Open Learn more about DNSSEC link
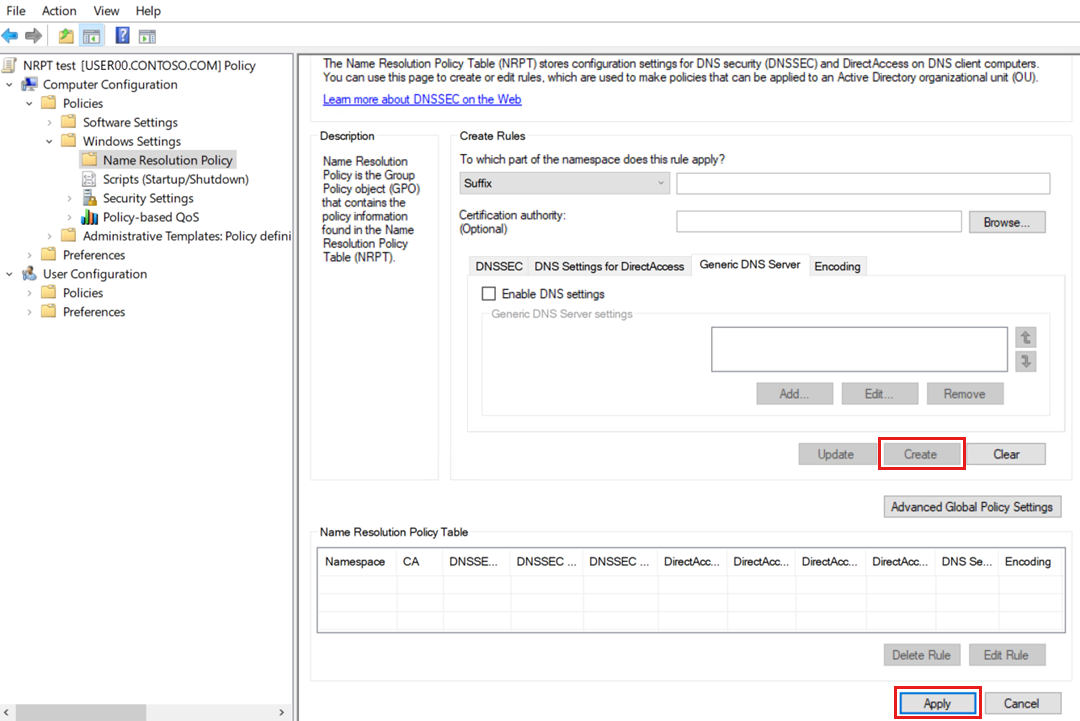The width and height of the screenshot is (1080, 721). (422, 99)
